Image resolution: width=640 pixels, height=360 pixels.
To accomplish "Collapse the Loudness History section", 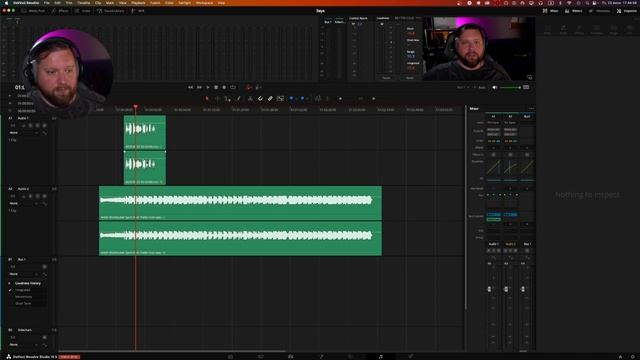I will 9,283.
